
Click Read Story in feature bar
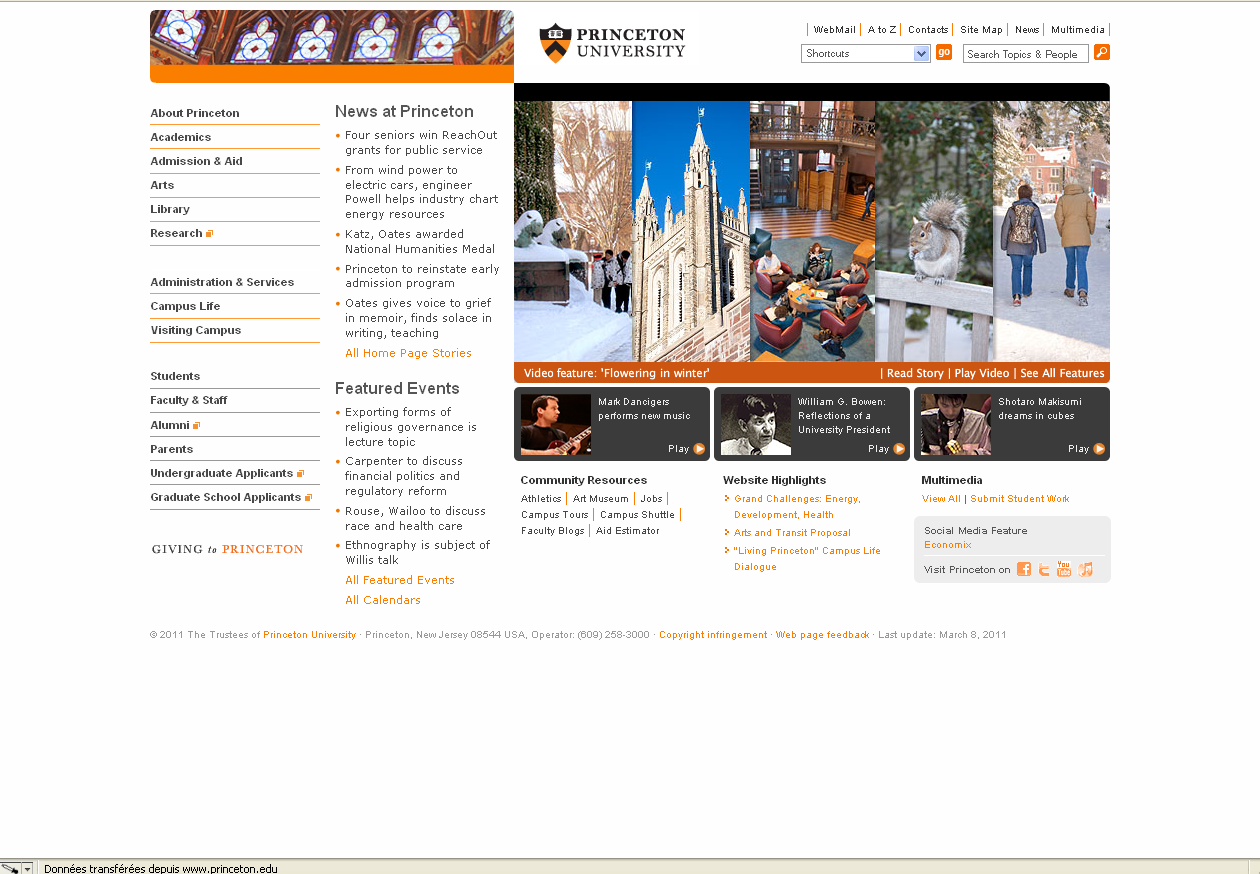[915, 373]
